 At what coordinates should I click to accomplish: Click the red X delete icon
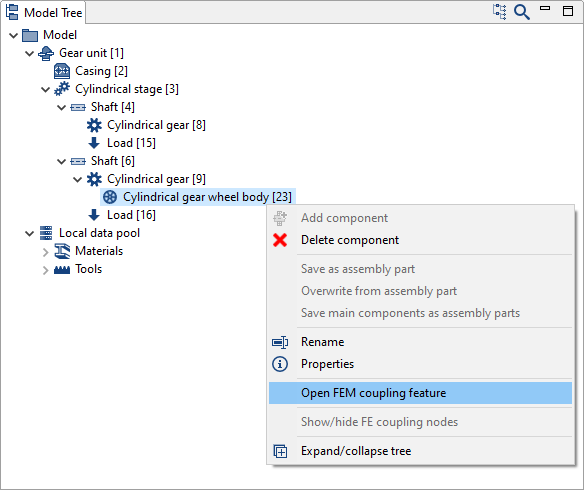pyautogui.click(x=280, y=240)
